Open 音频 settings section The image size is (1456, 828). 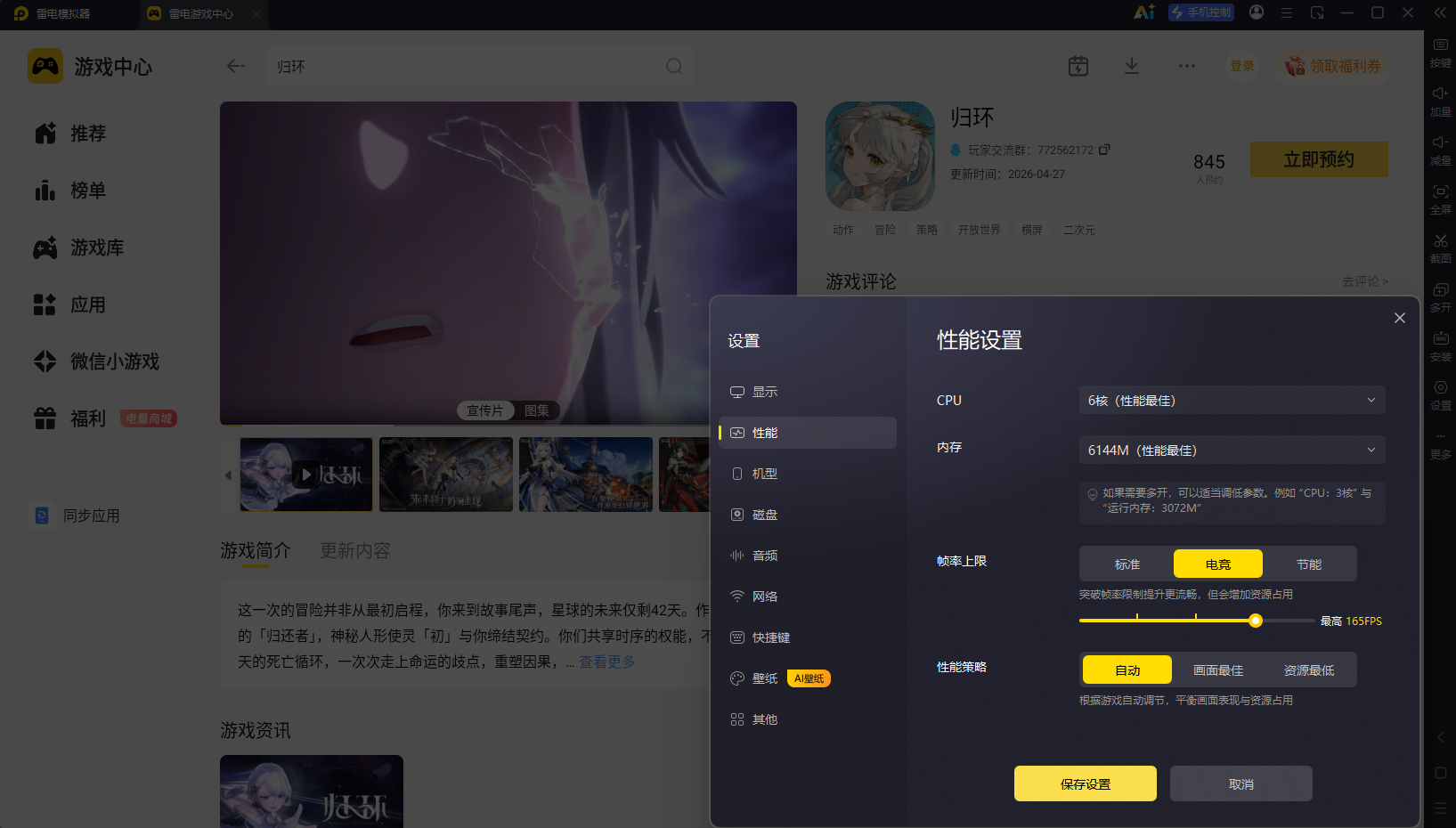808,556
